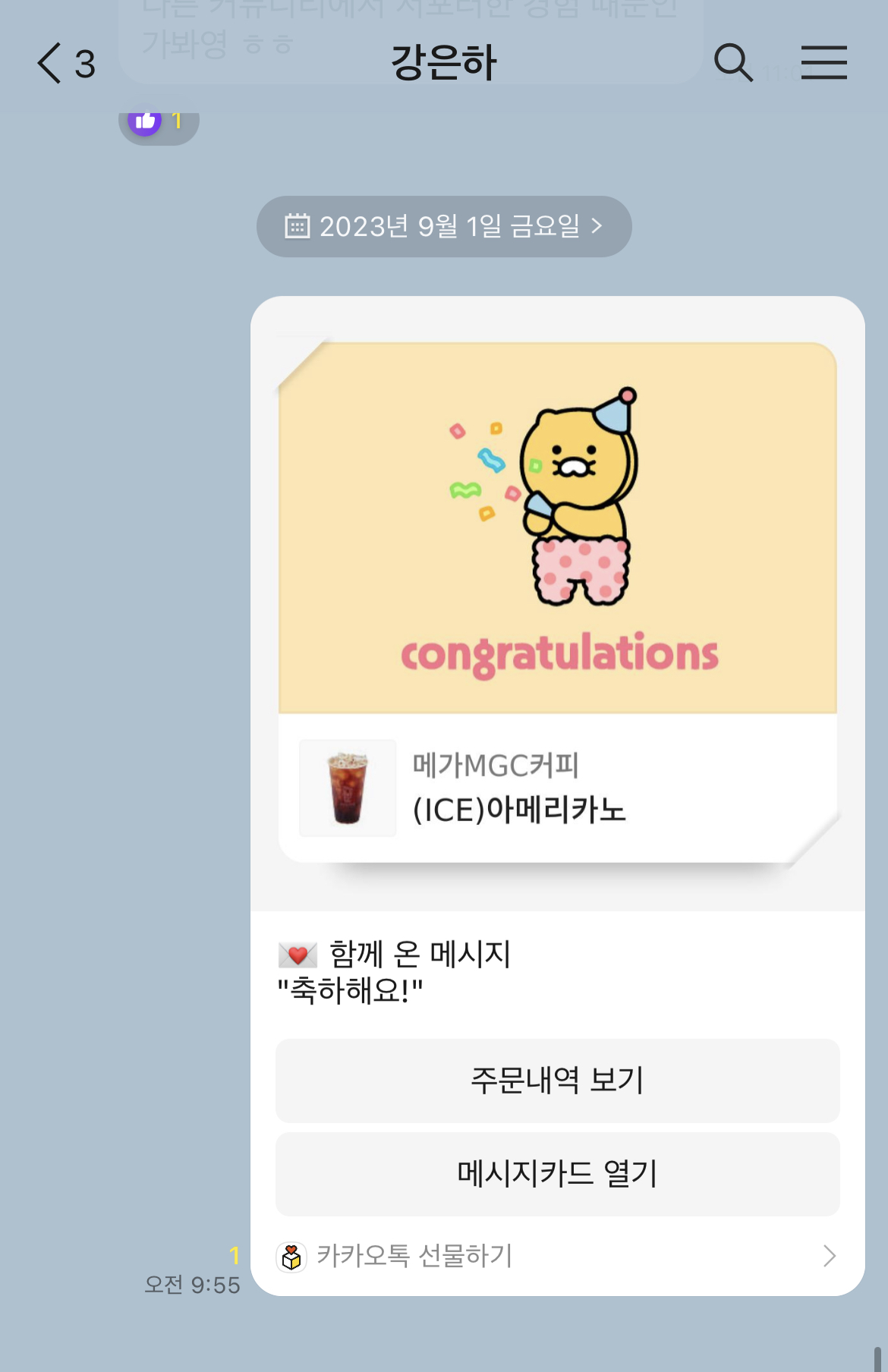Expand the 2023년 9월 1일 date selector
This screenshot has width=888, height=1372.
point(444,226)
